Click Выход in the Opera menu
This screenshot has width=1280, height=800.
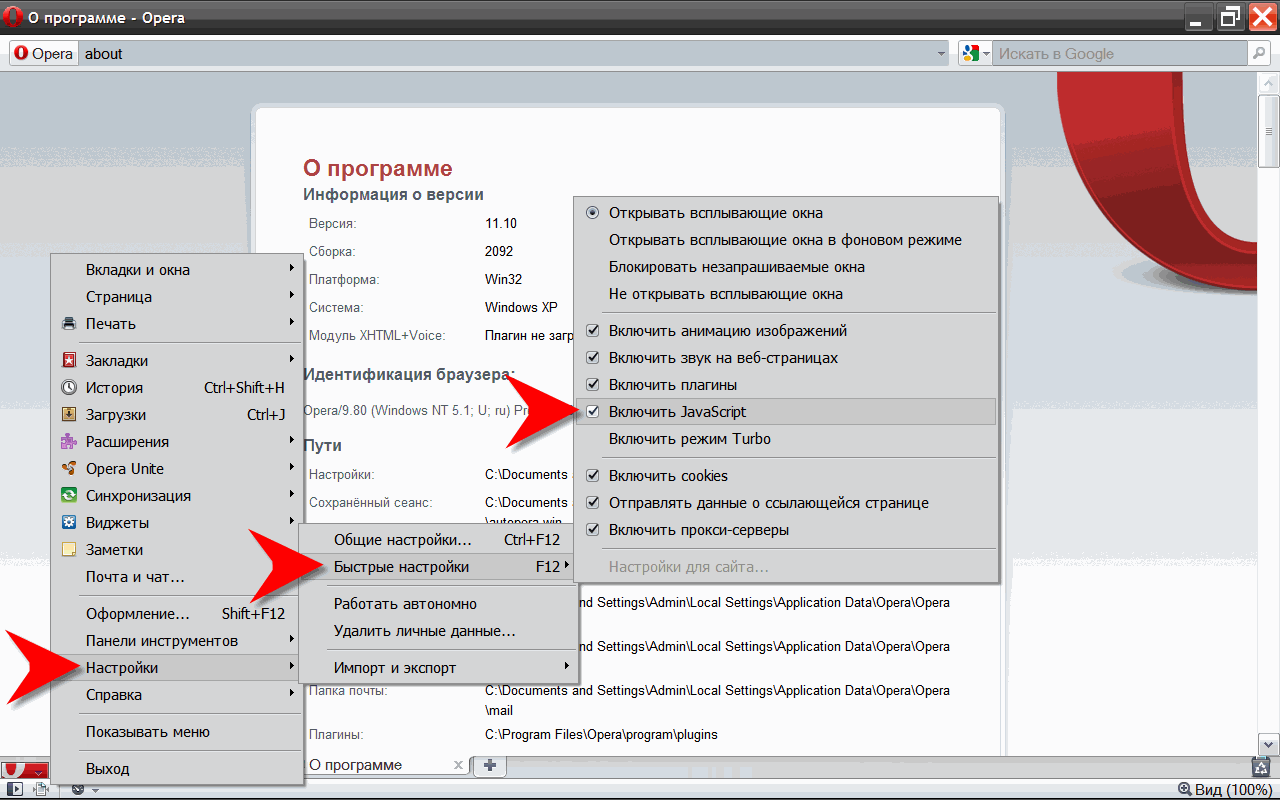click(177, 769)
